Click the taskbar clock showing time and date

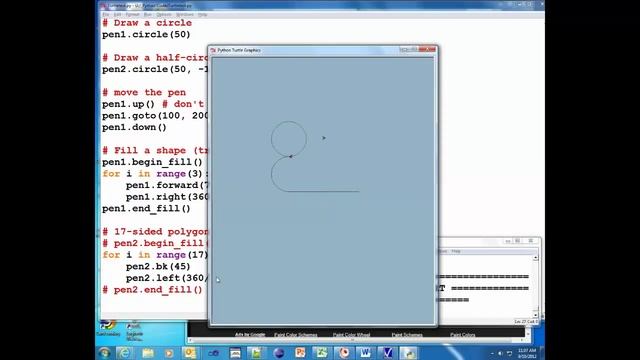coord(527,353)
